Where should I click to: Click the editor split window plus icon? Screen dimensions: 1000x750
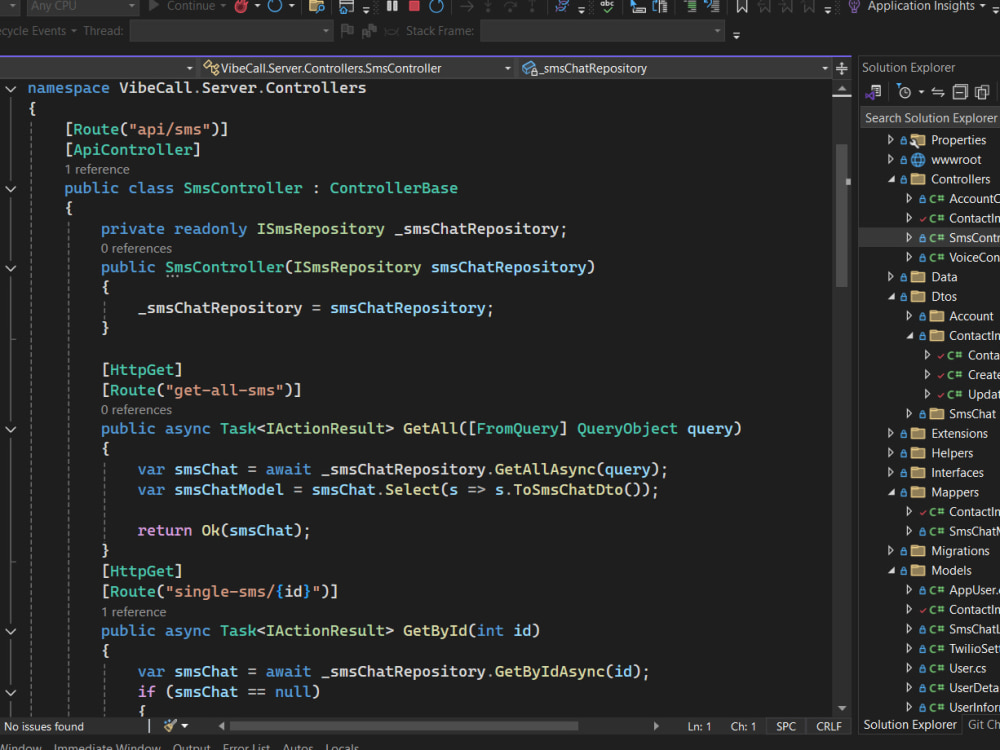tap(842, 68)
